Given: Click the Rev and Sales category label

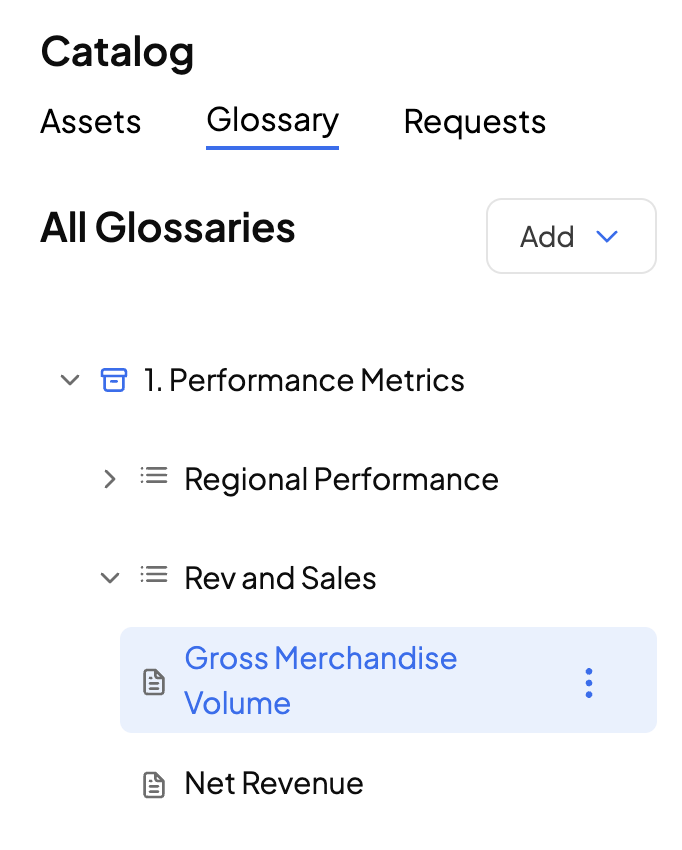Looking at the screenshot, I should tap(281, 578).
